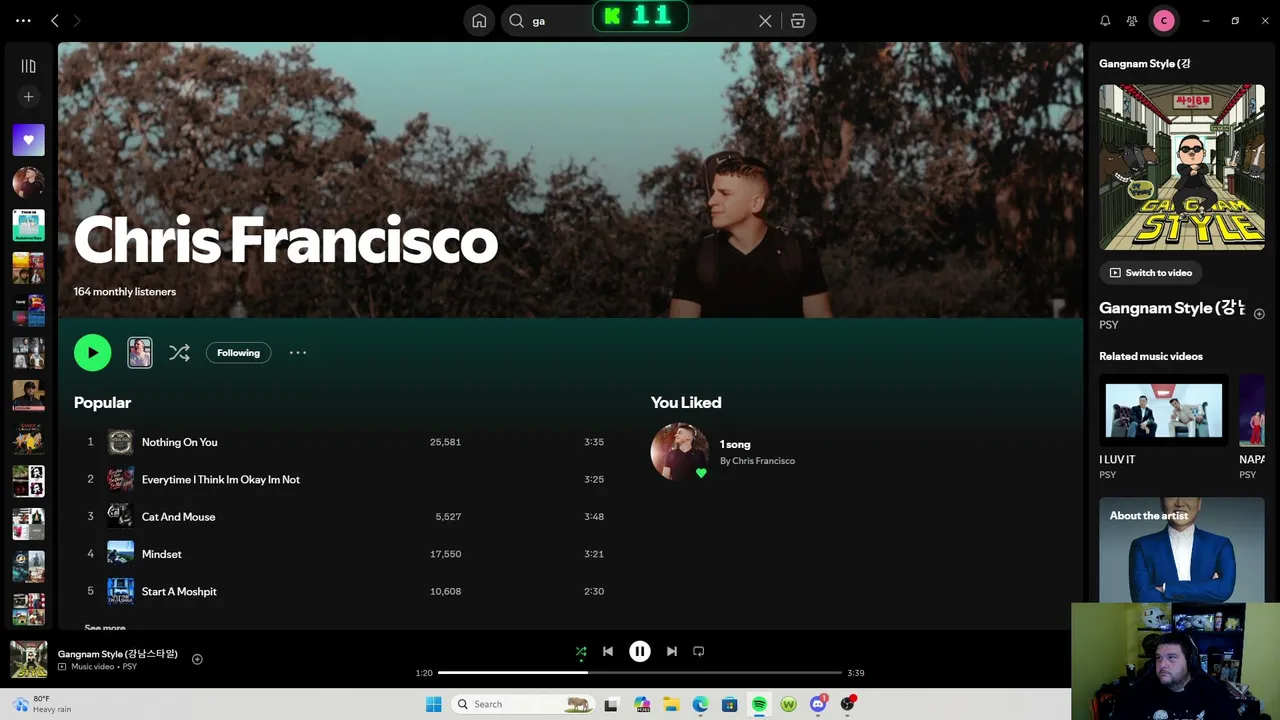Open Windows Start menu

click(x=433, y=704)
